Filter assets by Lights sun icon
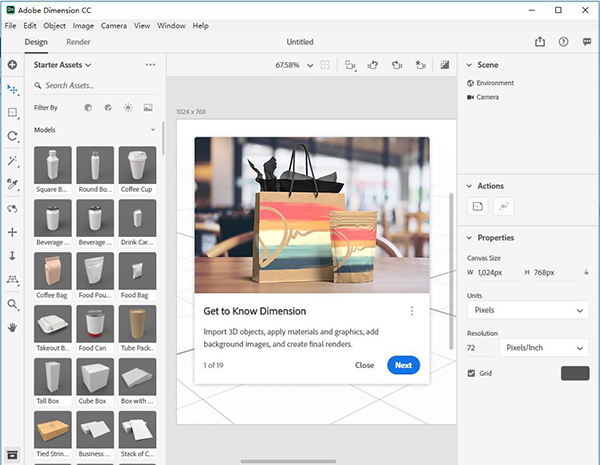Screen dimensions: 600x465 127,107
